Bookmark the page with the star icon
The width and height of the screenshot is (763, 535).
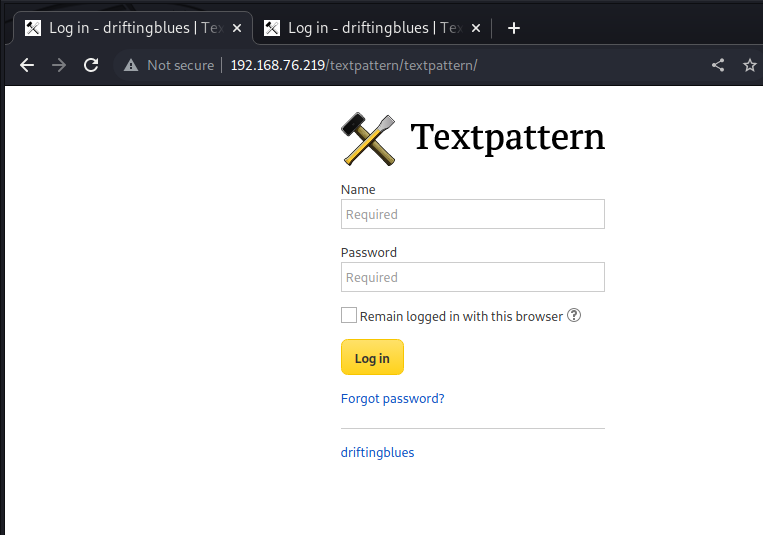click(750, 65)
